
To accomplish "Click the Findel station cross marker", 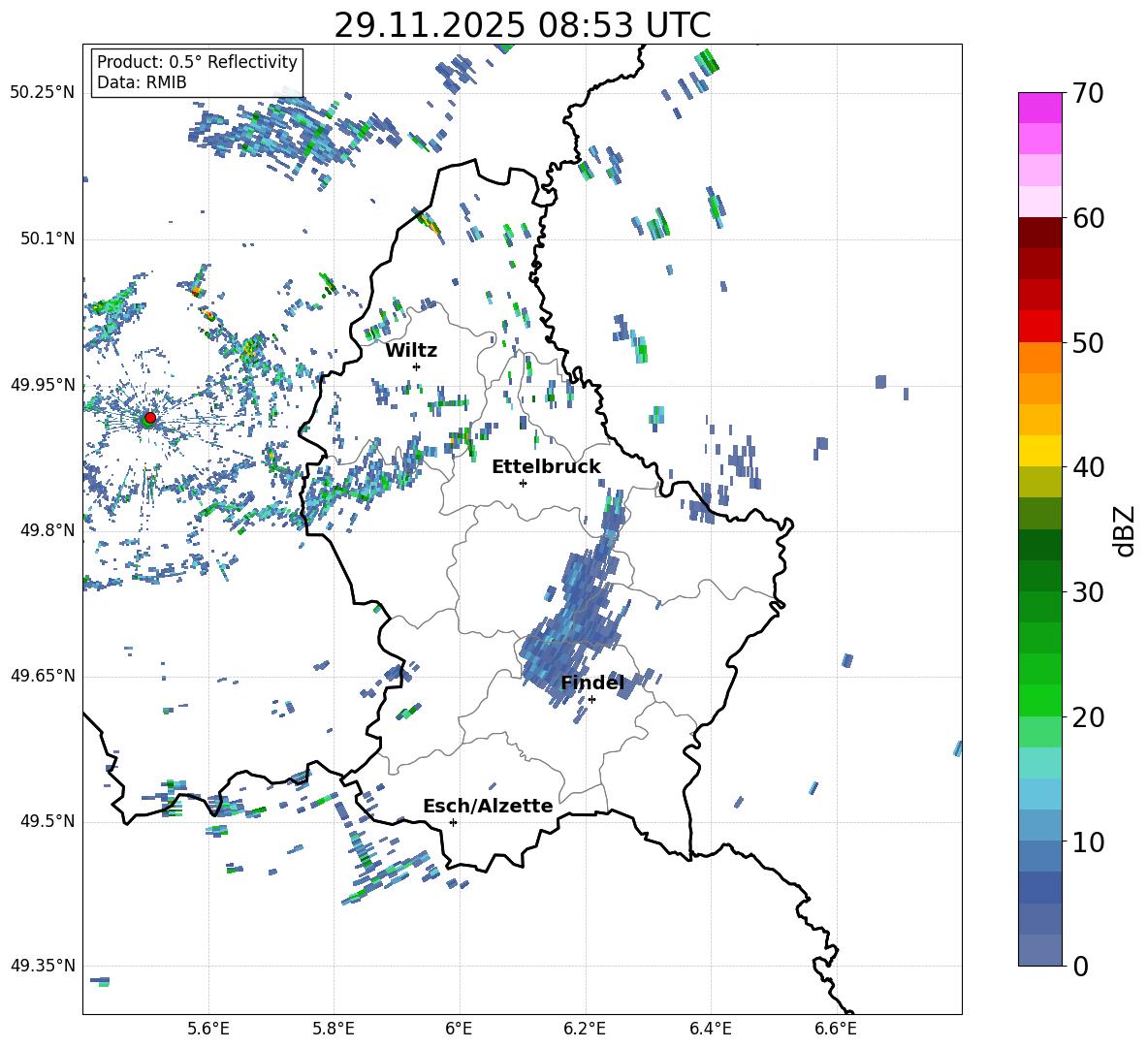I will pos(591,699).
